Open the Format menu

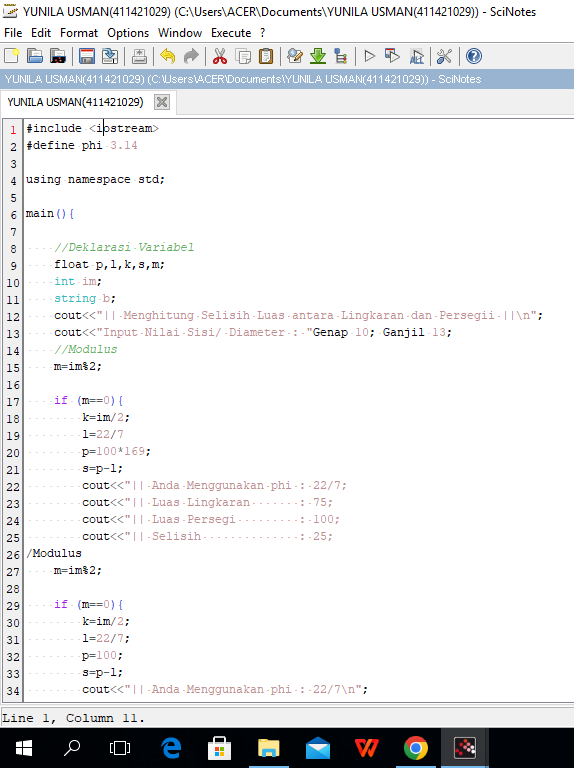pyautogui.click(x=79, y=33)
